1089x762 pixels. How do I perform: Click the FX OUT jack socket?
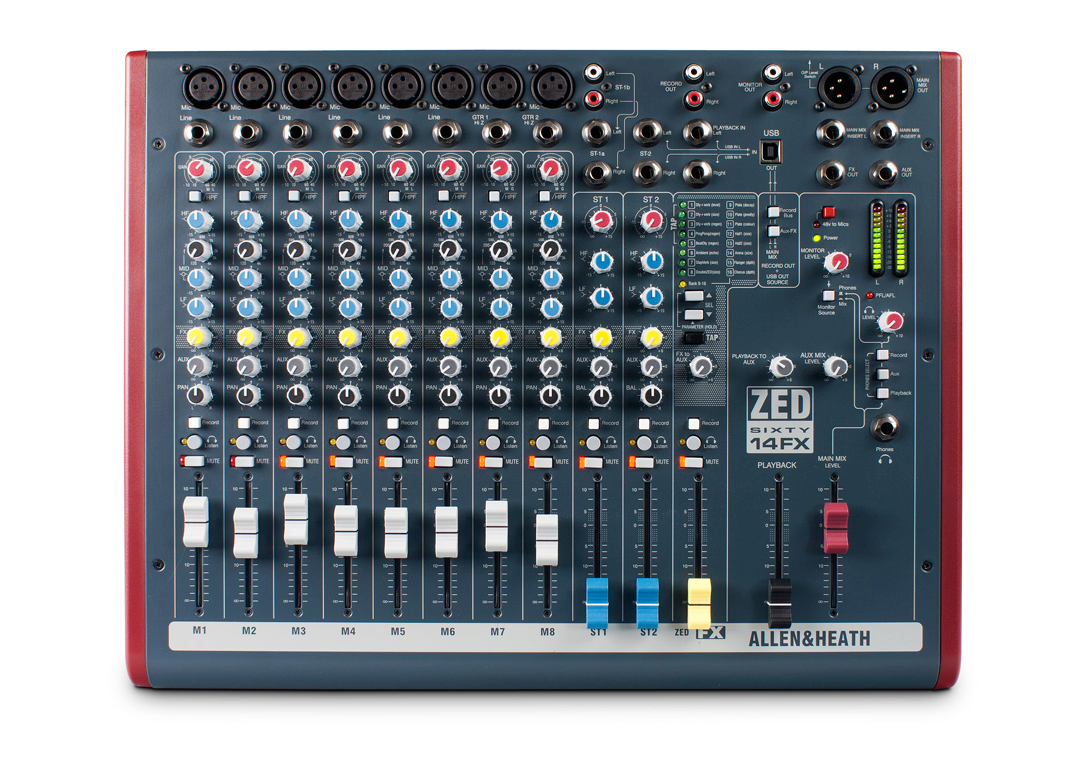coord(830,173)
